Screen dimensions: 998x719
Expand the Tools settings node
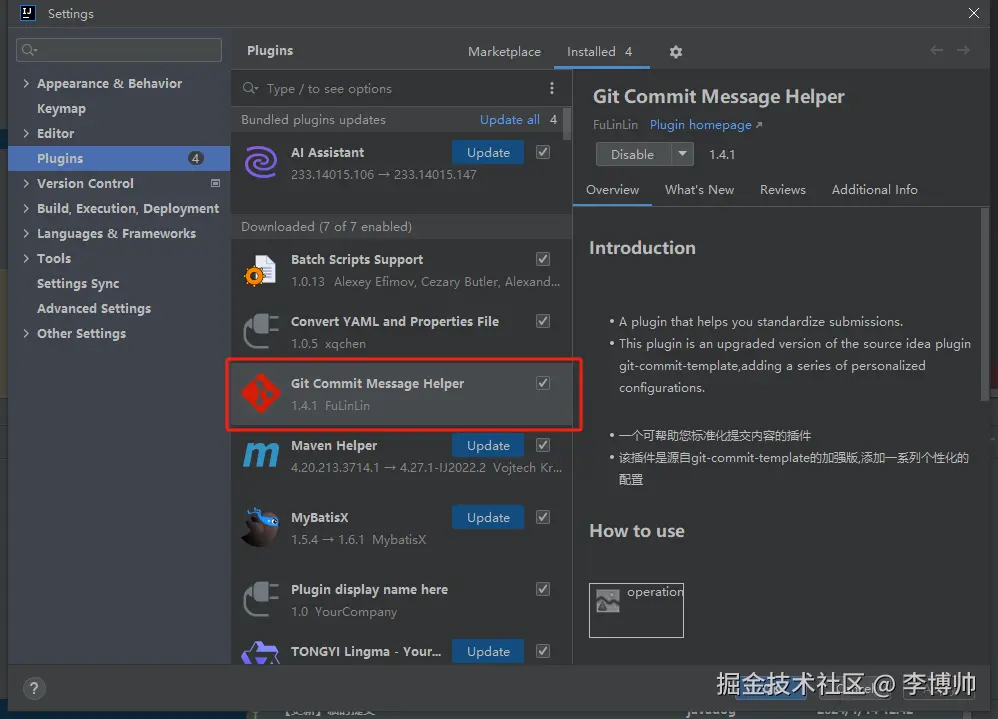(26, 258)
